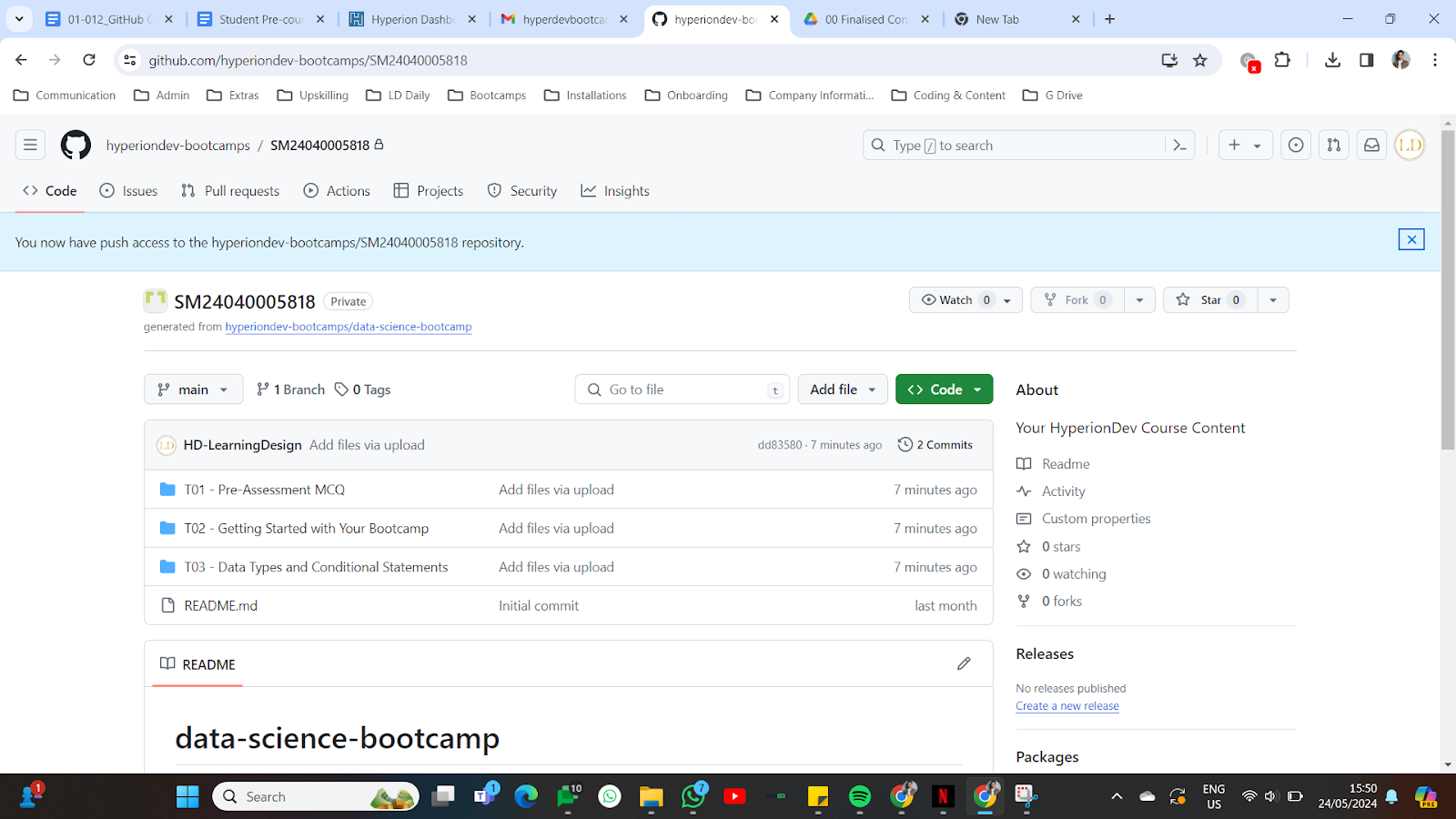The image size is (1456, 819).
Task: Open the hamburger navigation menu
Action: coord(30,146)
